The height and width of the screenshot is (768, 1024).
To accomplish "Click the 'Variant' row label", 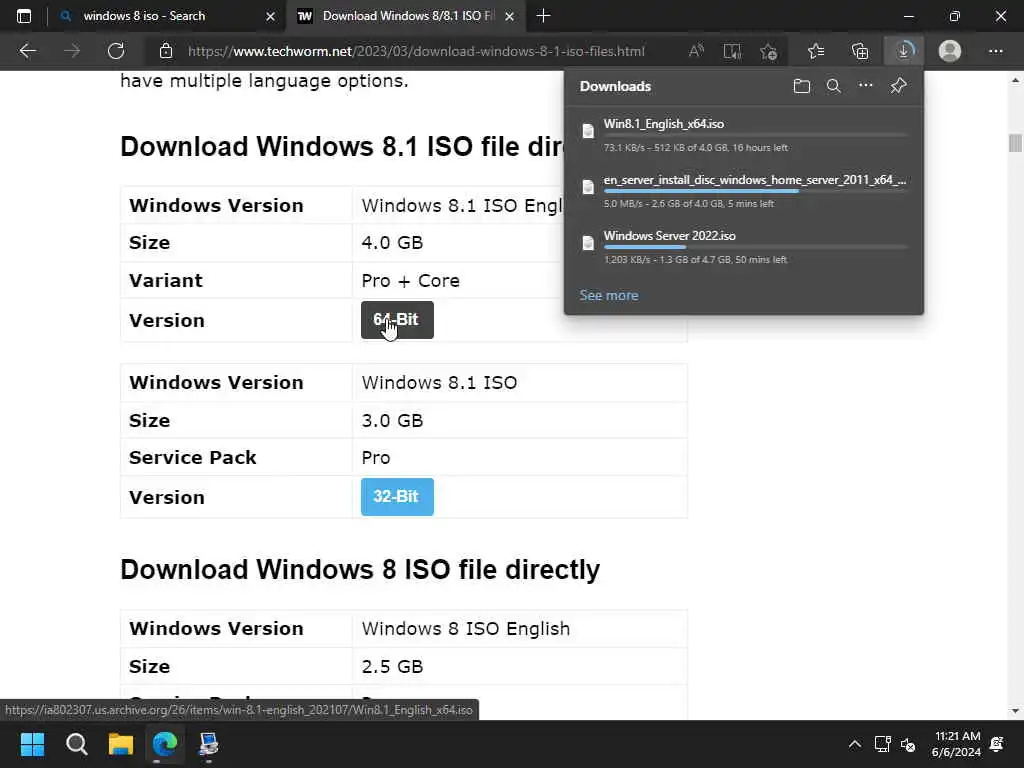I will [166, 281].
